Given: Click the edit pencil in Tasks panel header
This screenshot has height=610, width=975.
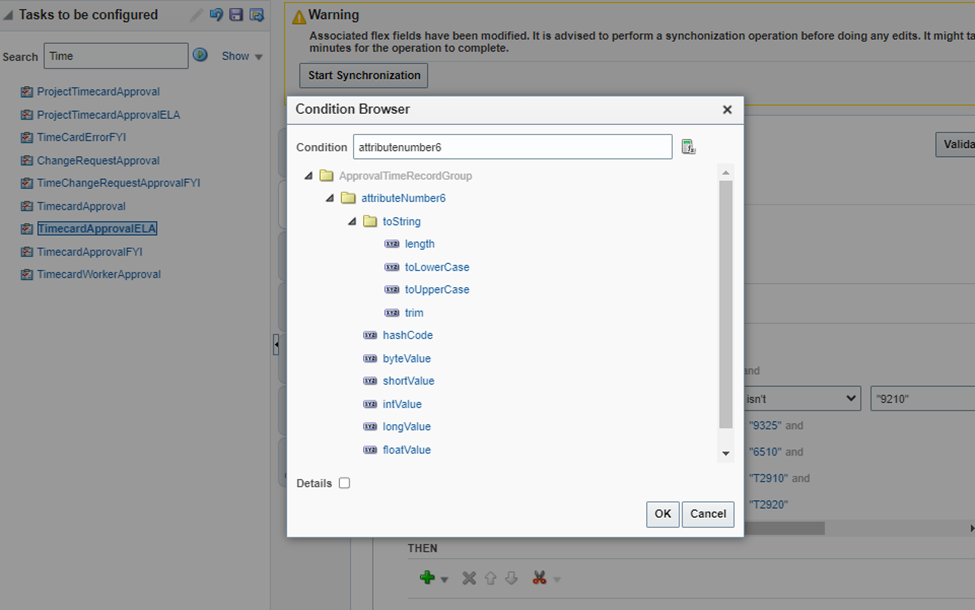Looking at the screenshot, I should [196, 14].
